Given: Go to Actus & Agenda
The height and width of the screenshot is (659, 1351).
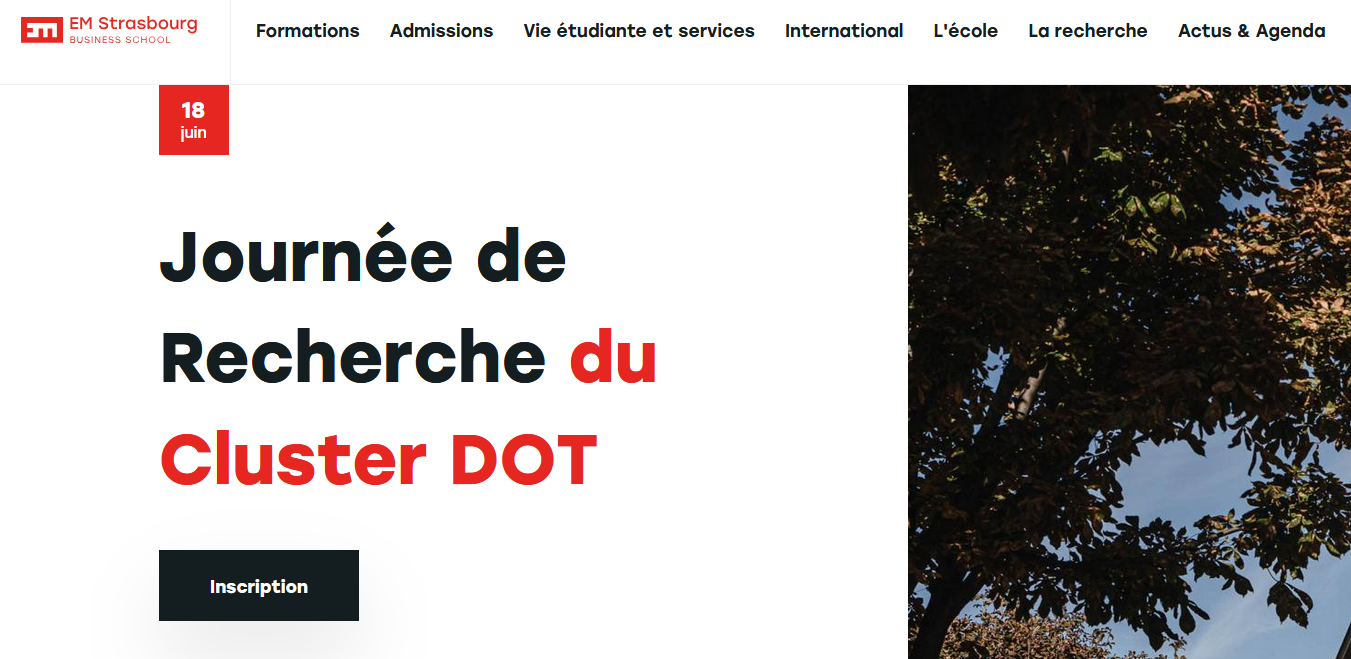Looking at the screenshot, I should [1251, 31].
